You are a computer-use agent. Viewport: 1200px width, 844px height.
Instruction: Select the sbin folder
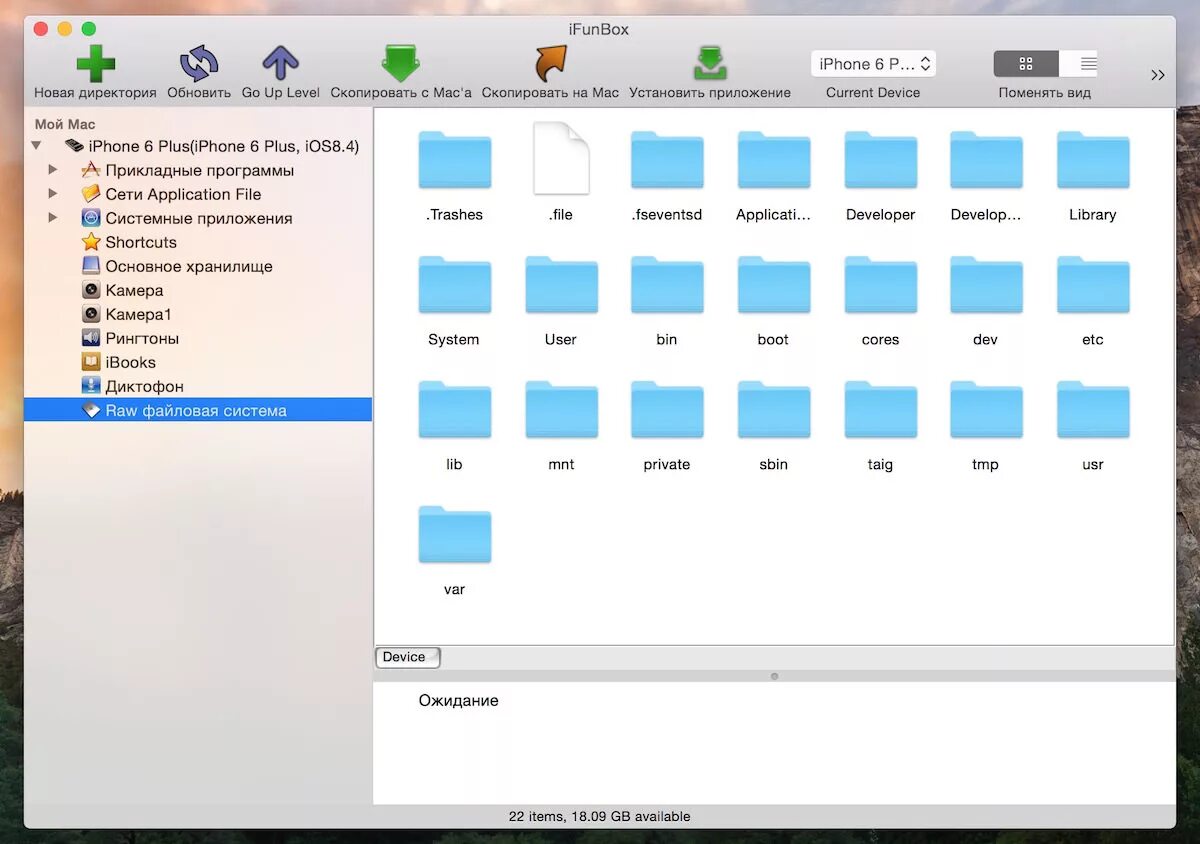click(x=774, y=410)
